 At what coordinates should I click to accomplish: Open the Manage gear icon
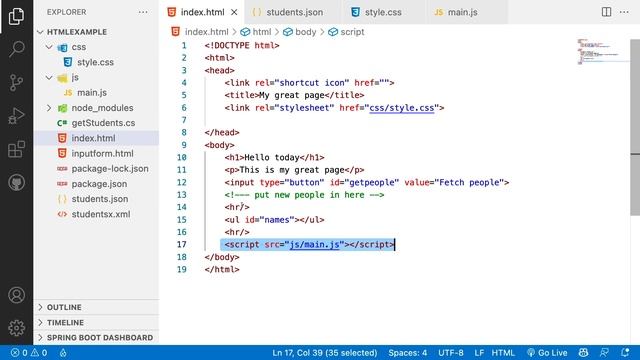point(16,328)
